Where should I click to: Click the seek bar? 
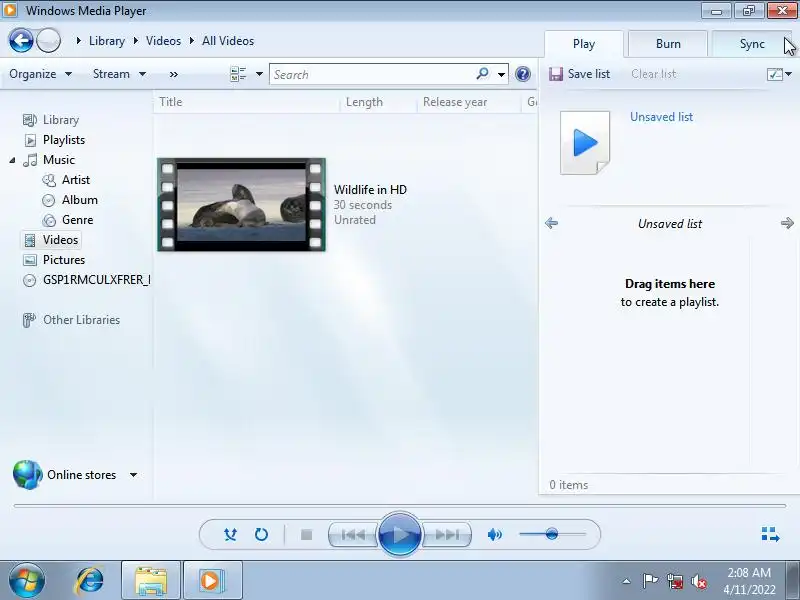coord(400,506)
